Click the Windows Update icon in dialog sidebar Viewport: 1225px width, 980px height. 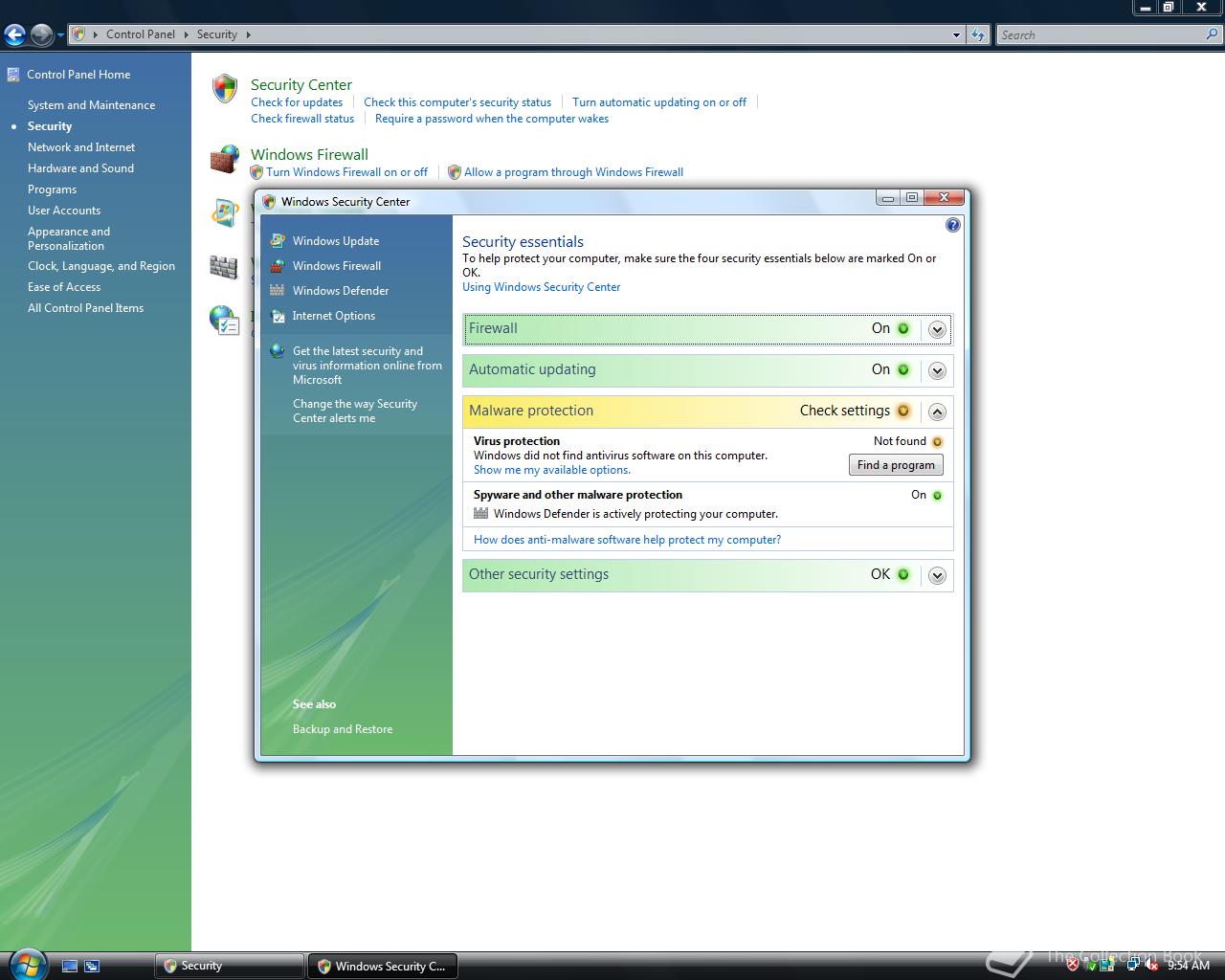[278, 241]
